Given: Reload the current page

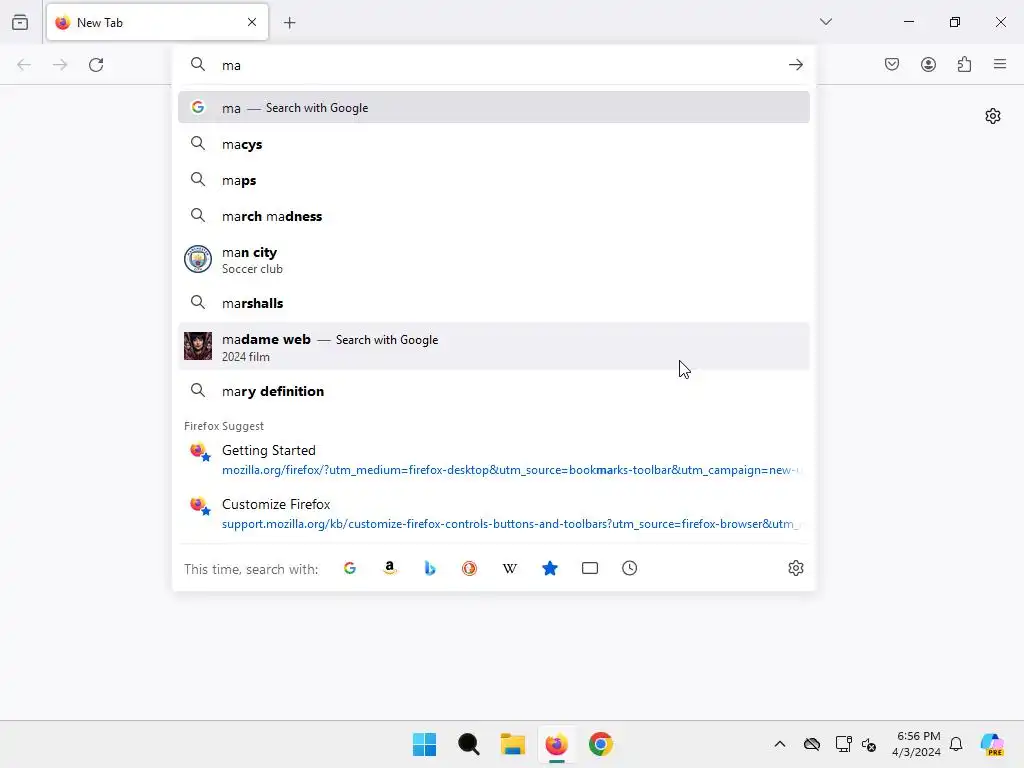Looking at the screenshot, I should pos(96,65).
